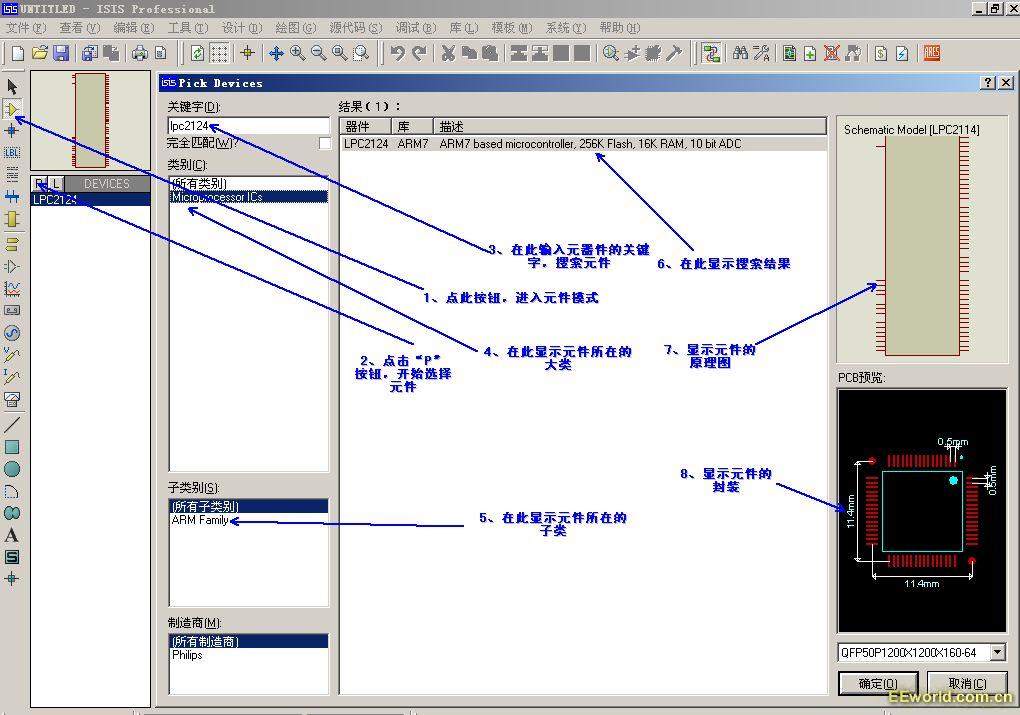Screen dimensions: 1020x715
Task: Click the Property Assignment wrench icon
Action: pos(761,53)
